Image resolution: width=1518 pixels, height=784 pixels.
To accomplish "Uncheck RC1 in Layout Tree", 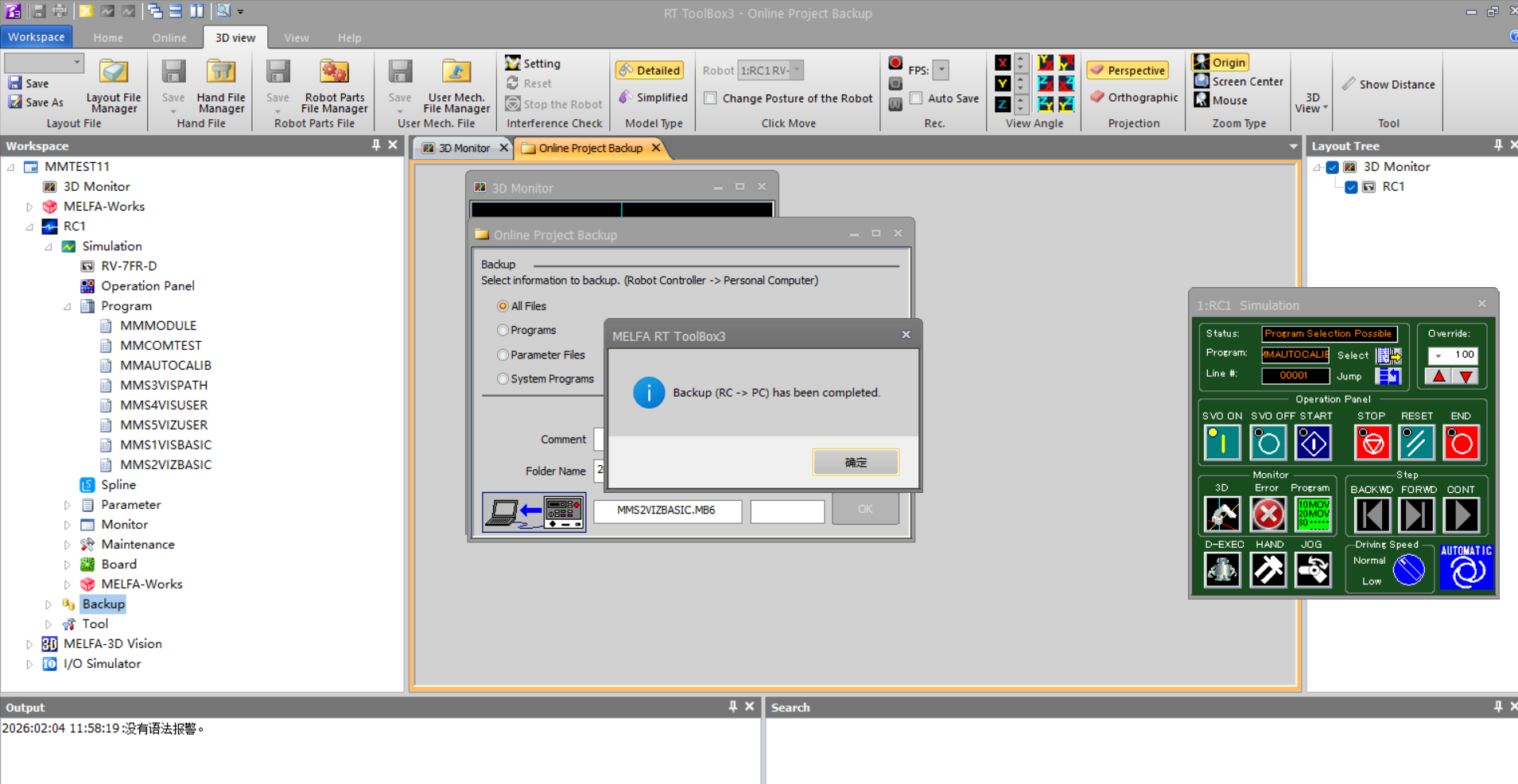I will tap(1351, 187).
